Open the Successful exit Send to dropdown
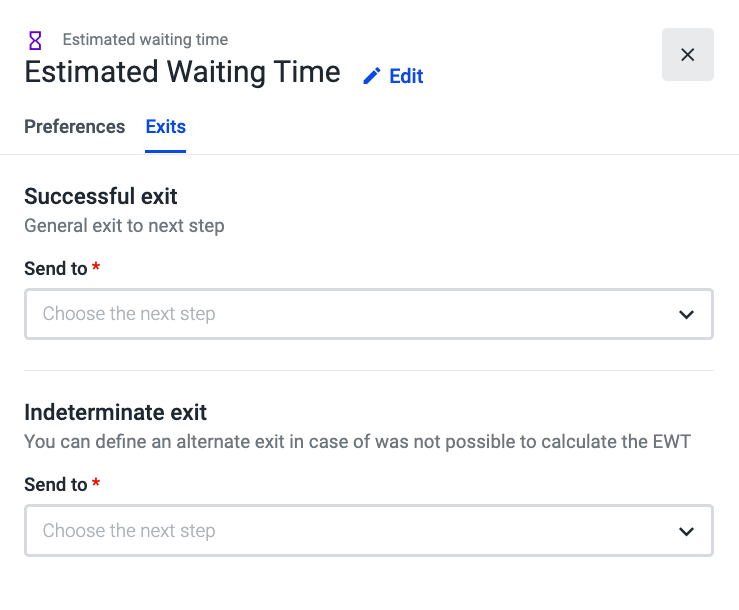 click(x=369, y=314)
